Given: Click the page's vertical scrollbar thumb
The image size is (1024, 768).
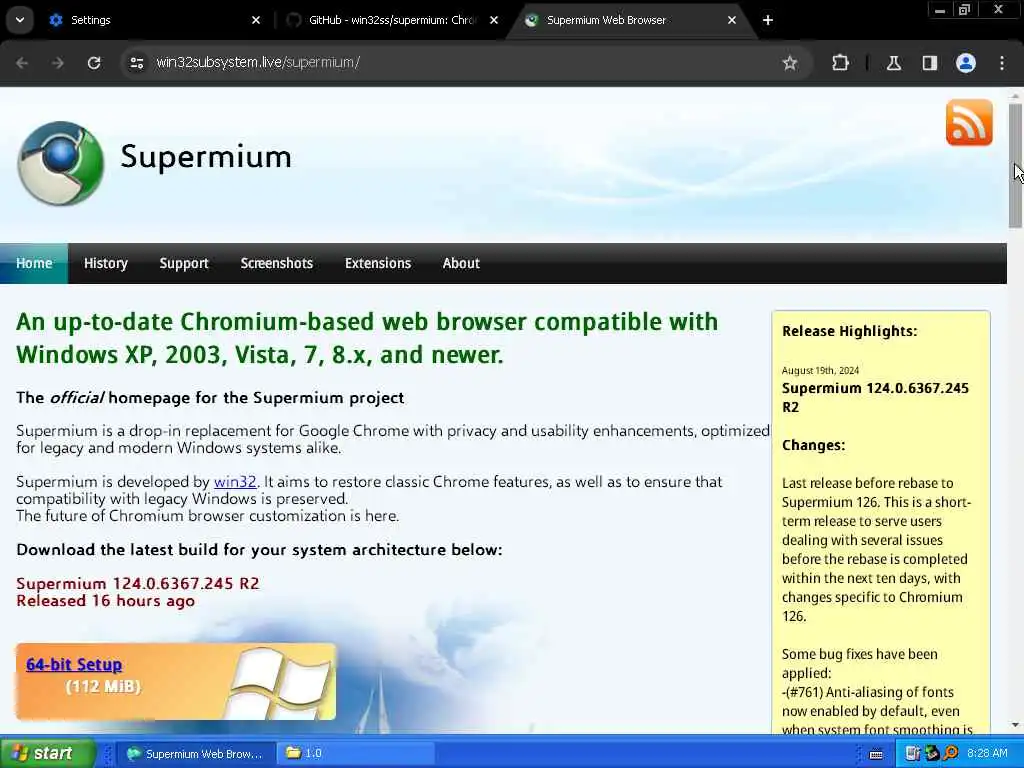Looking at the screenshot, I should [x=1015, y=165].
